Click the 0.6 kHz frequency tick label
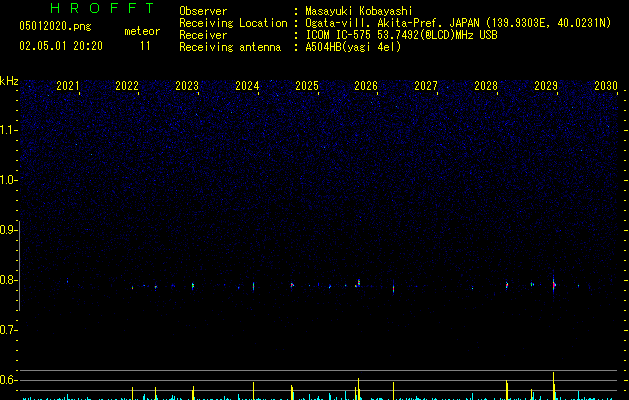Image resolution: width=629 pixels, height=400 pixels. (x=8, y=380)
